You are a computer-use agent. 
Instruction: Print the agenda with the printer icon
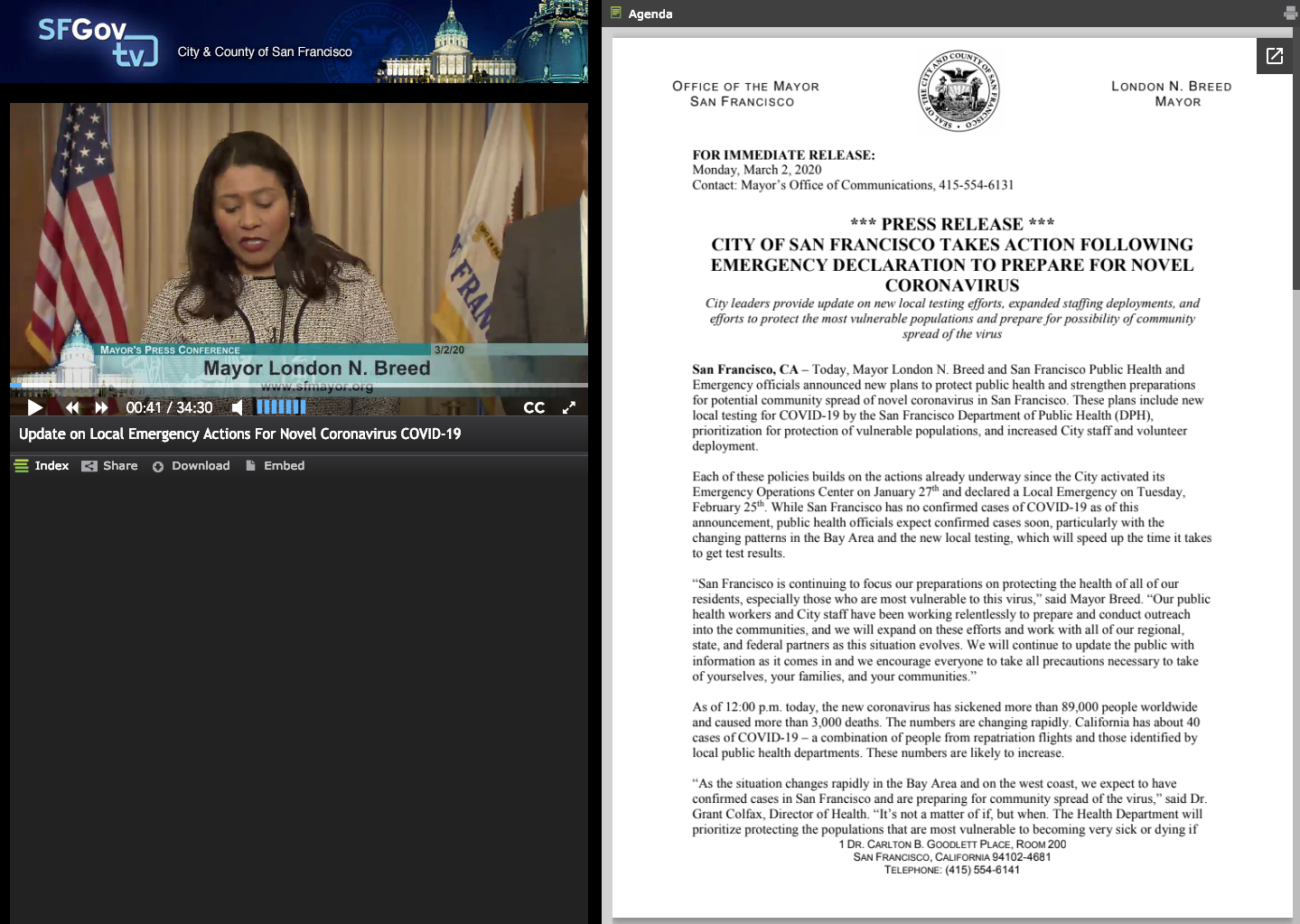pos(1290,14)
